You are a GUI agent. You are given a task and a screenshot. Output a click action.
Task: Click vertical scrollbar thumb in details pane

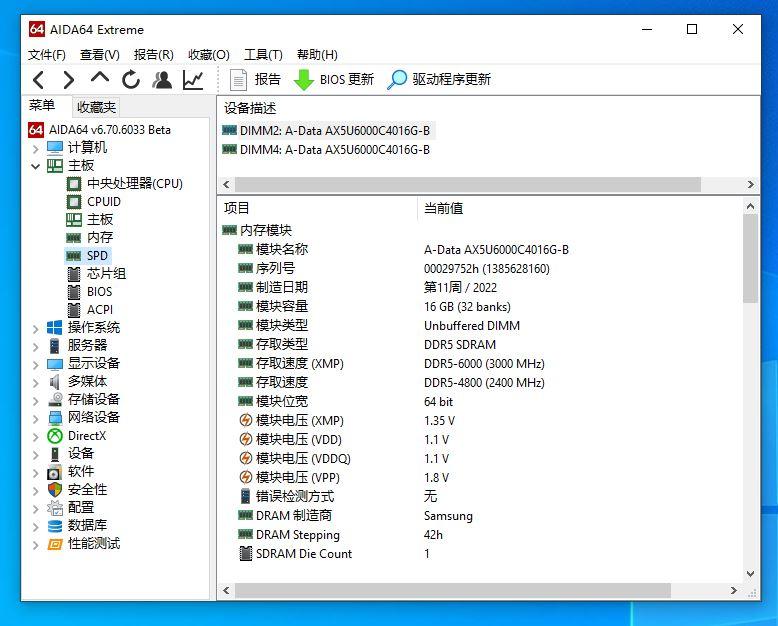[x=750, y=258]
